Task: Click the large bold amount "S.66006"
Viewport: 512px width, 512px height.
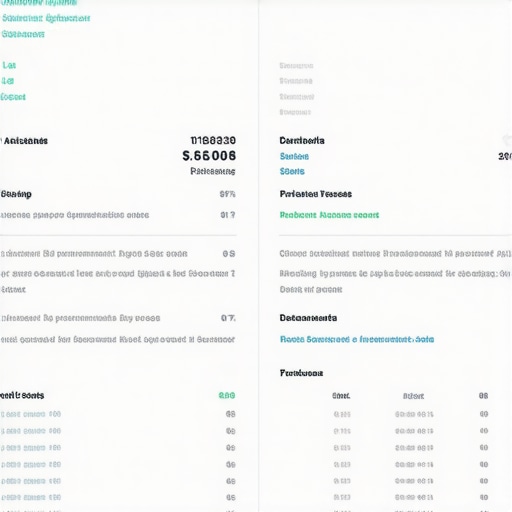Action: click(x=209, y=156)
